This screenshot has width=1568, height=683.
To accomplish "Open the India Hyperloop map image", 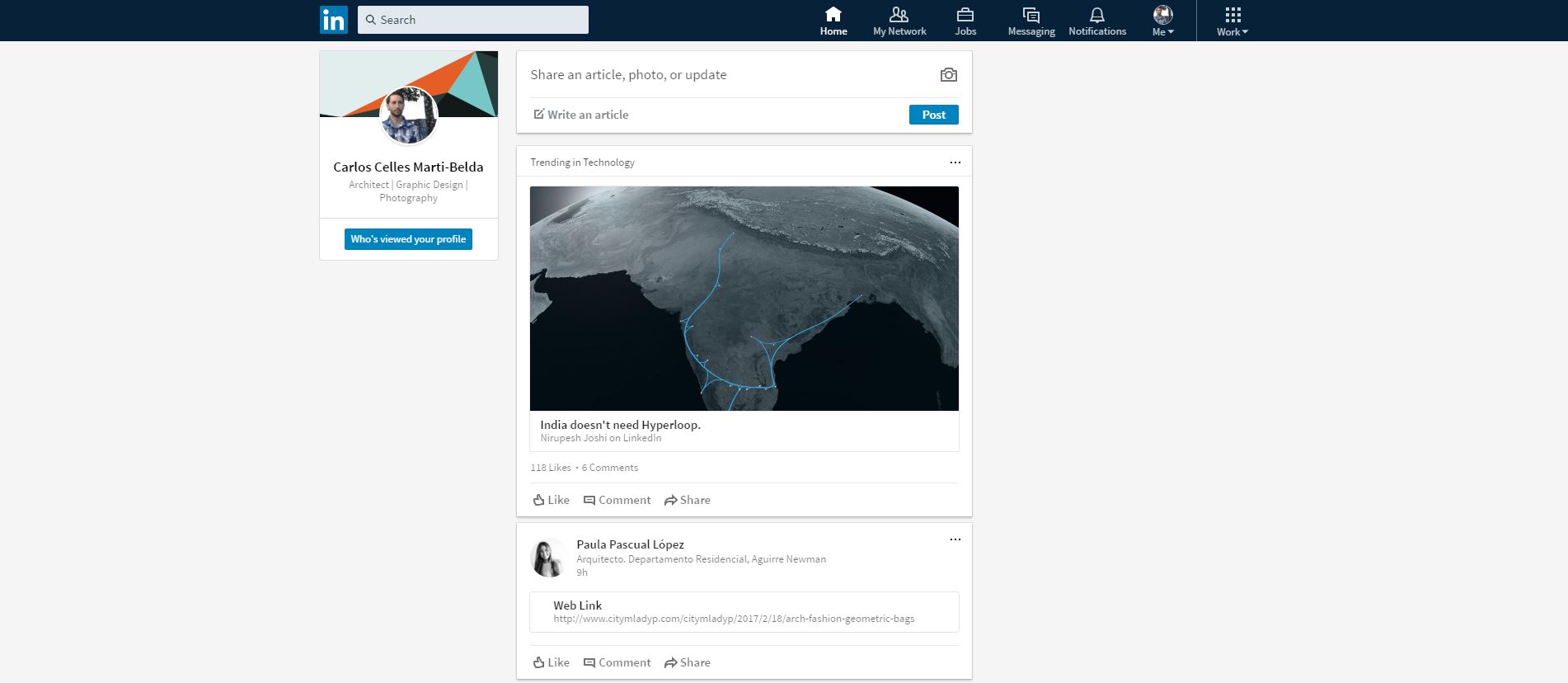I will point(744,299).
